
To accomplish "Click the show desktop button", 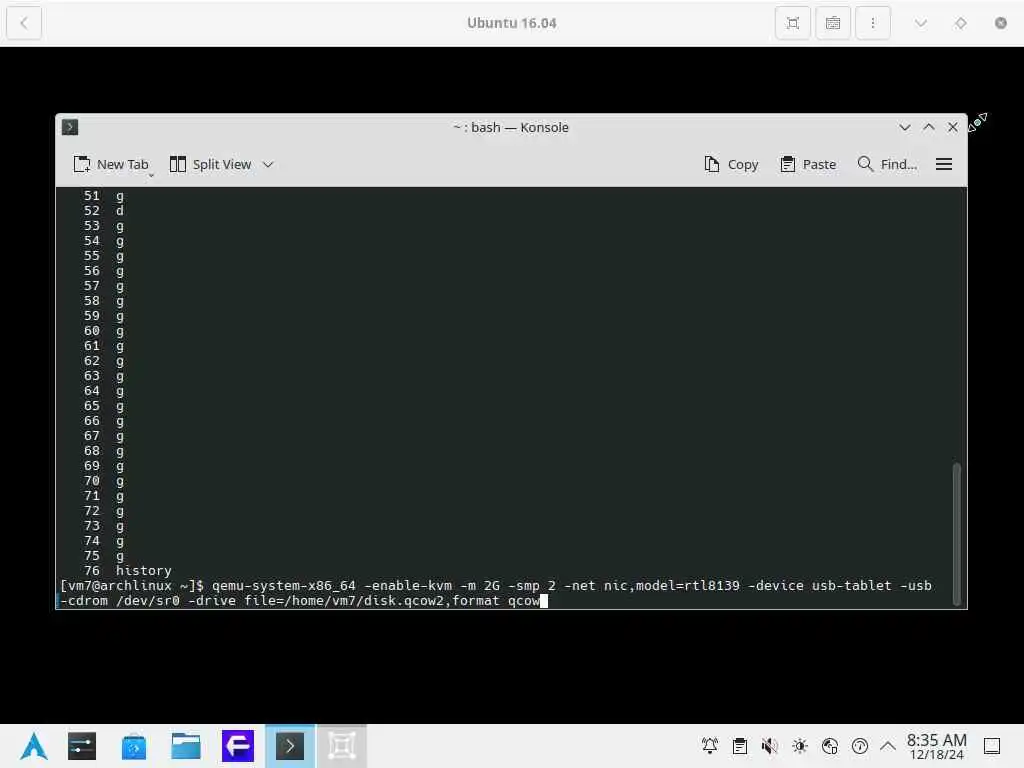I will pos(992,746).
